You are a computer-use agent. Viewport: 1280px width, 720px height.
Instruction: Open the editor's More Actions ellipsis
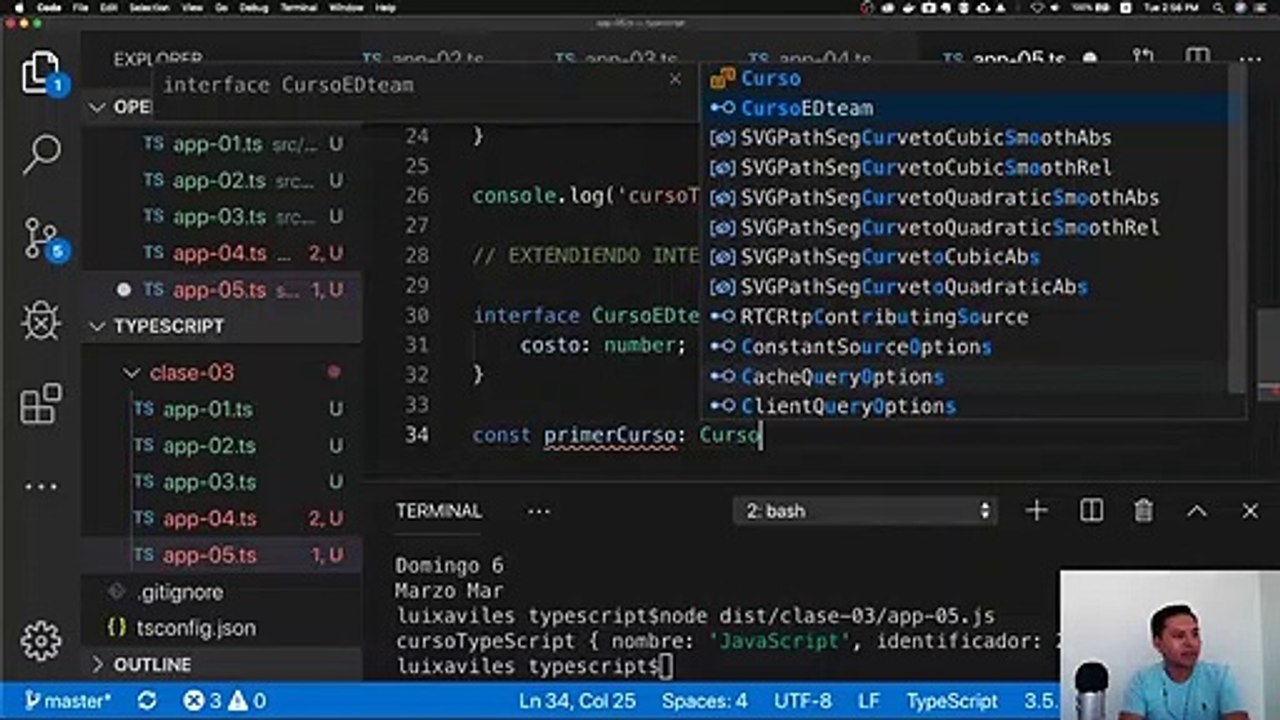coord(1250,58)
